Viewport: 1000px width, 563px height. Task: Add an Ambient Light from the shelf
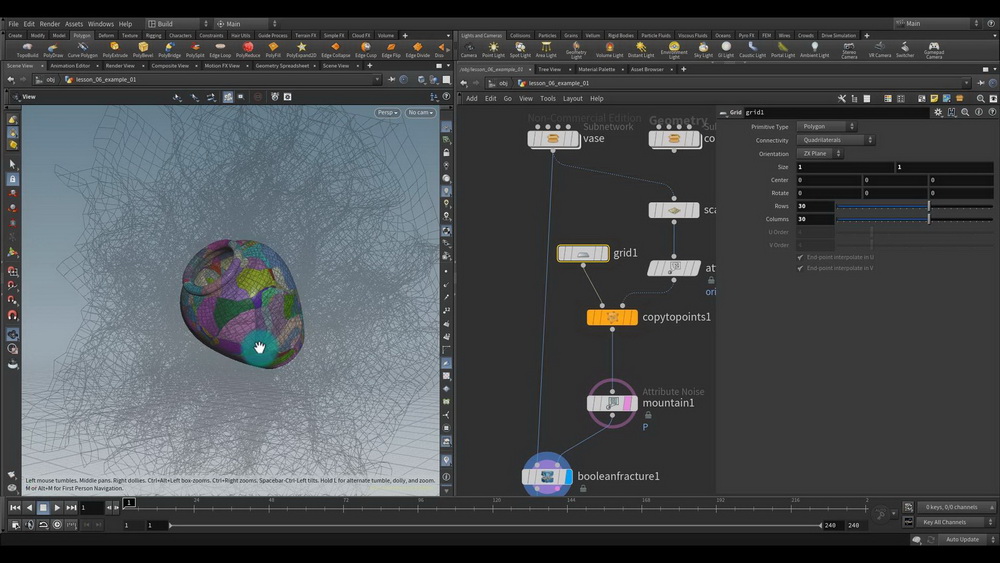[x=814, y=50]
